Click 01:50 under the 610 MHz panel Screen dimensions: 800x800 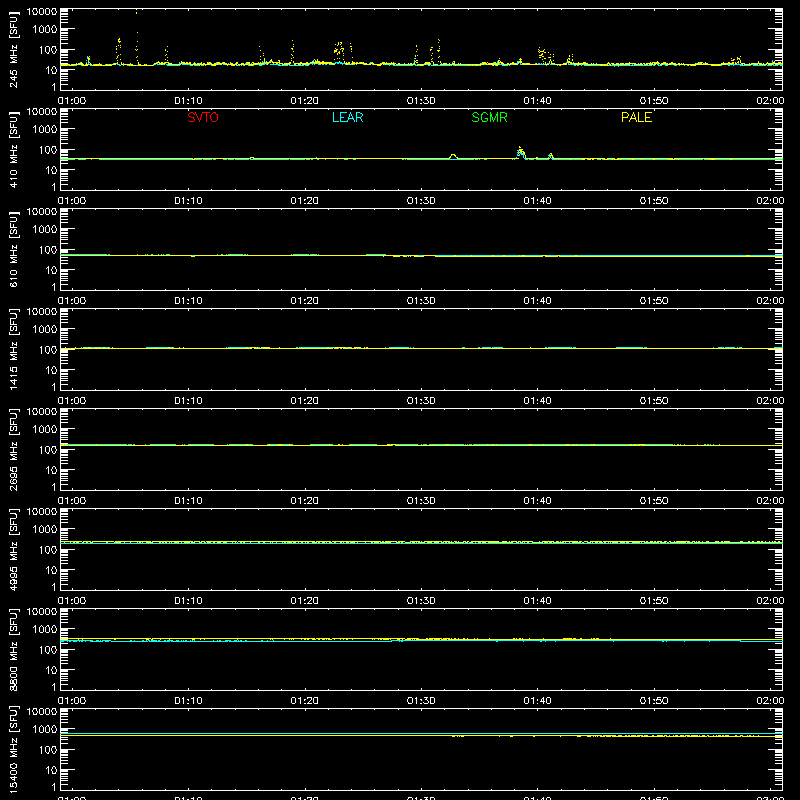(x=654, y=301)
